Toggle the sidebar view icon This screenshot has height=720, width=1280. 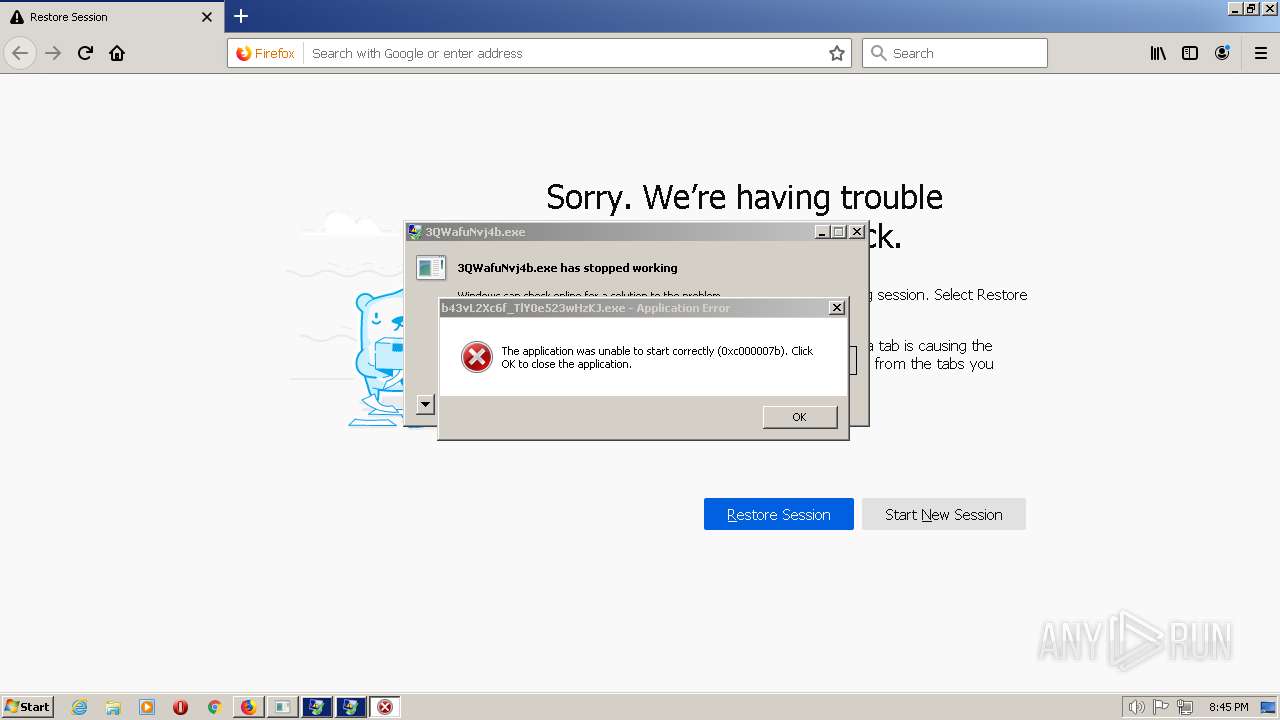tap(1190, 53)
